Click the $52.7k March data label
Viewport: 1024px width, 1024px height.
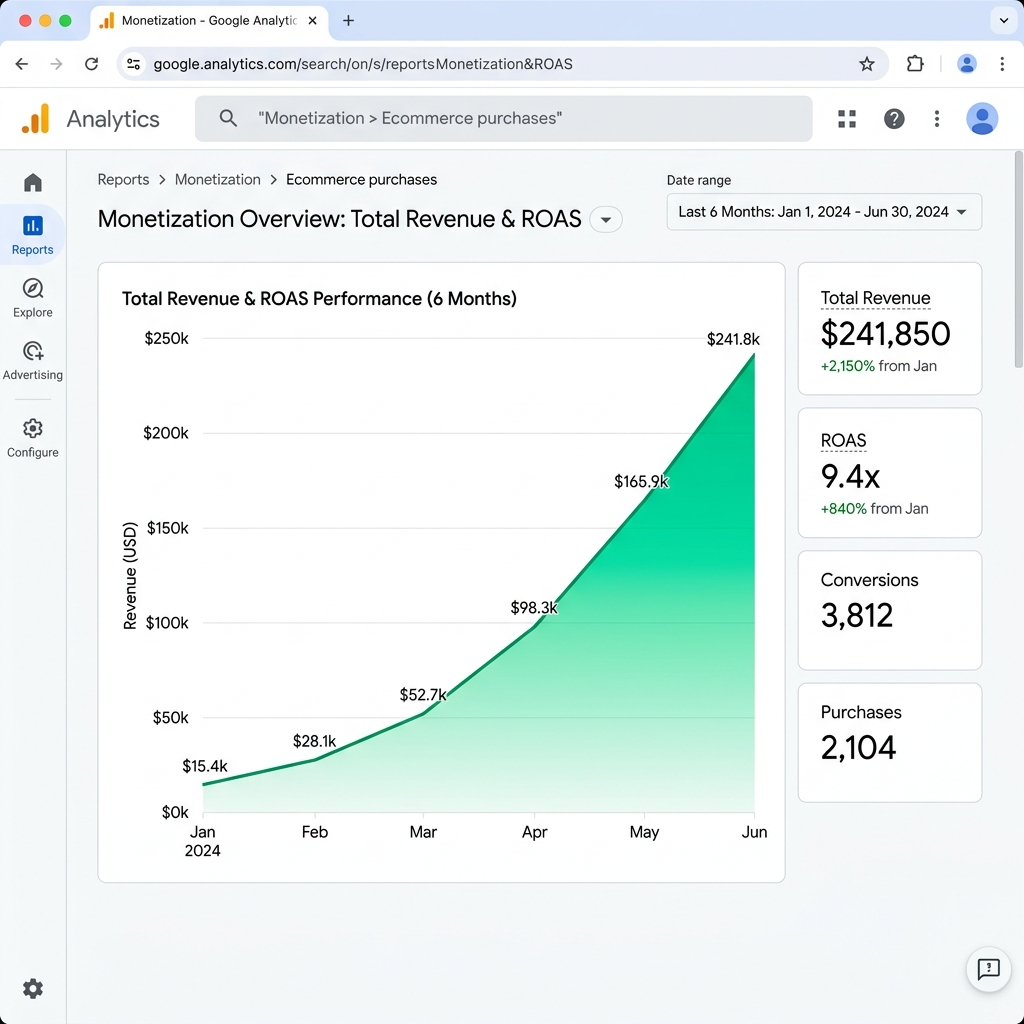pos(423,694)
